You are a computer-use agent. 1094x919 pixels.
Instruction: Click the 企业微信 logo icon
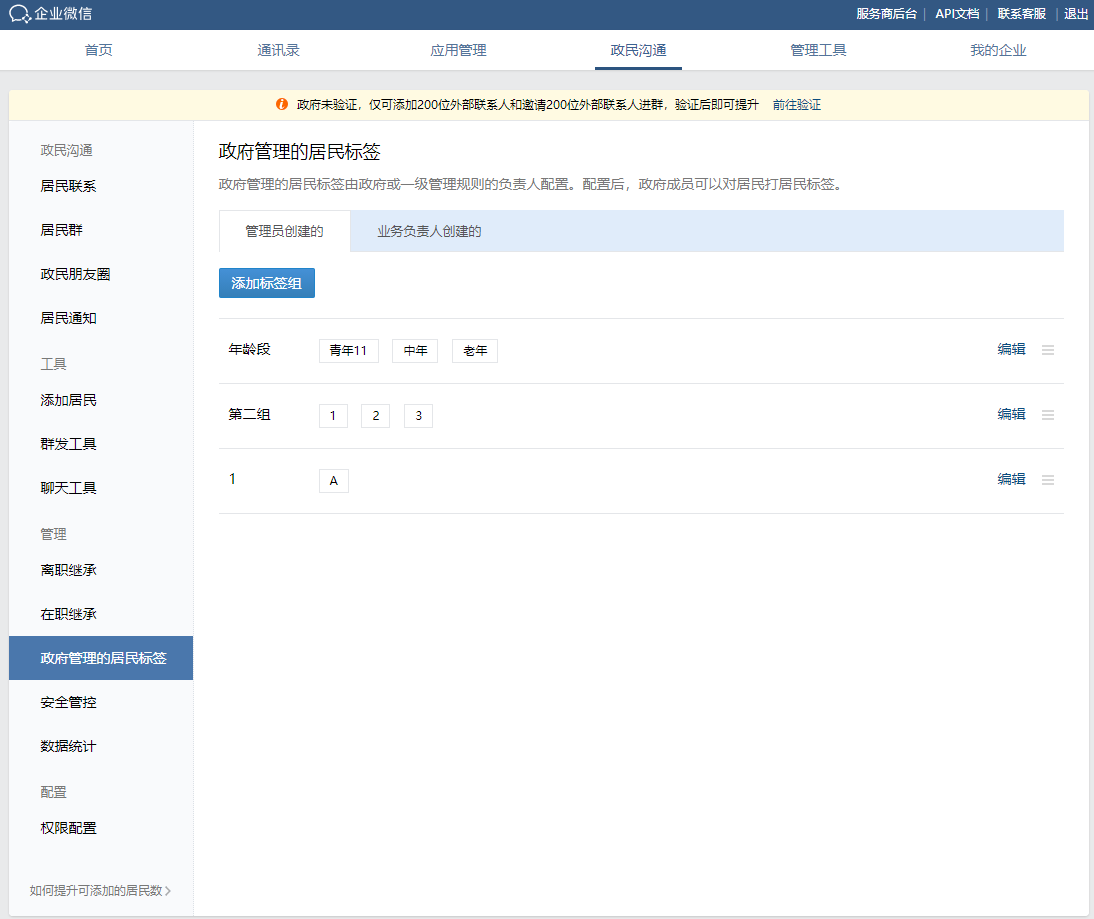20,14
